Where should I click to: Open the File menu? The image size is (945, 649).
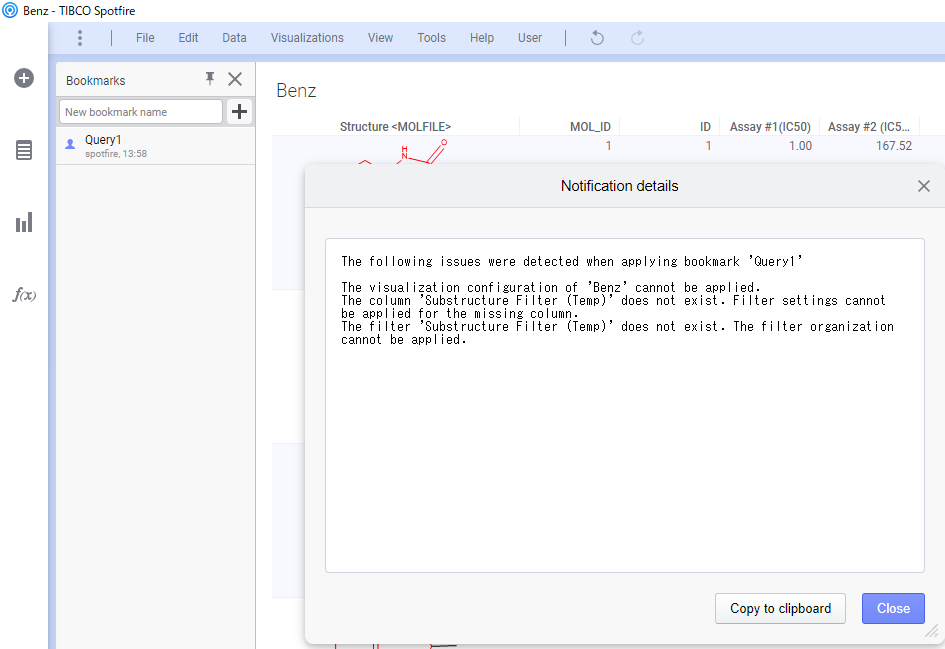[x=145, y=38]
